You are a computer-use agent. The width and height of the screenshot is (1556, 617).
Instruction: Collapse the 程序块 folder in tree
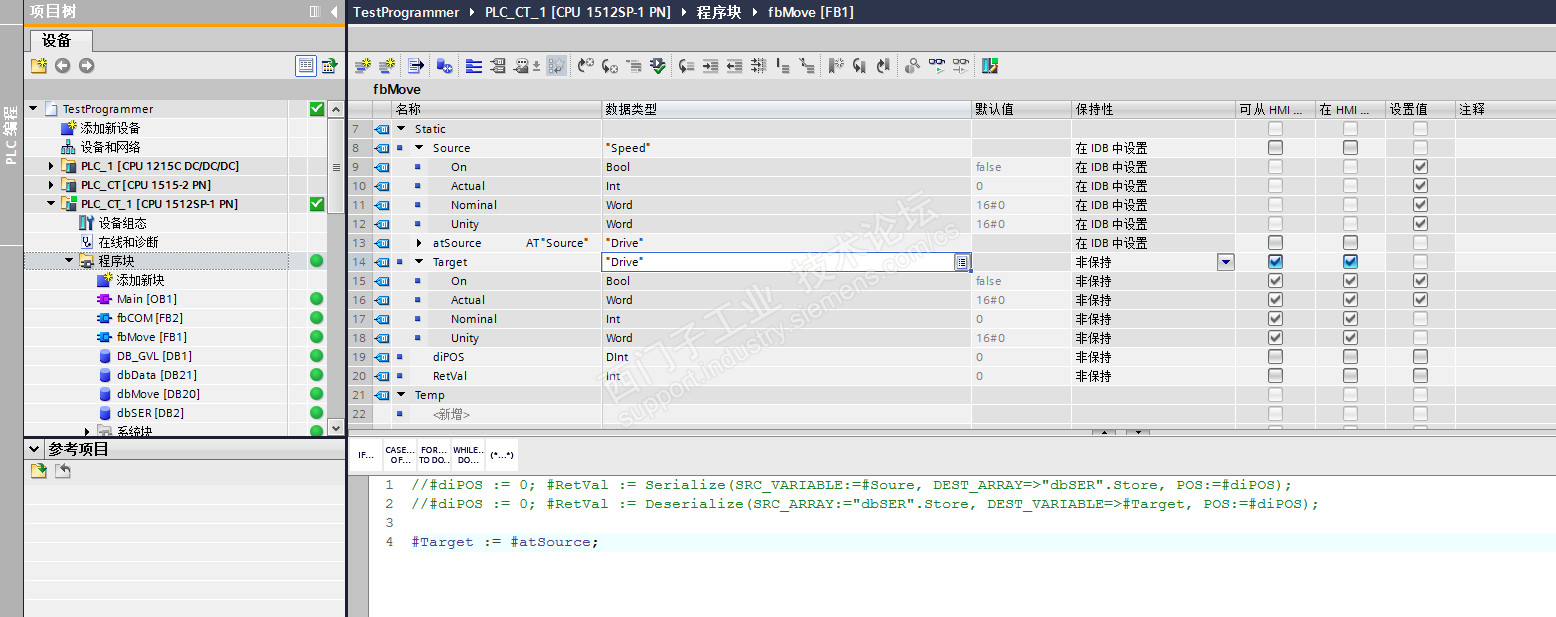(69, 261)
